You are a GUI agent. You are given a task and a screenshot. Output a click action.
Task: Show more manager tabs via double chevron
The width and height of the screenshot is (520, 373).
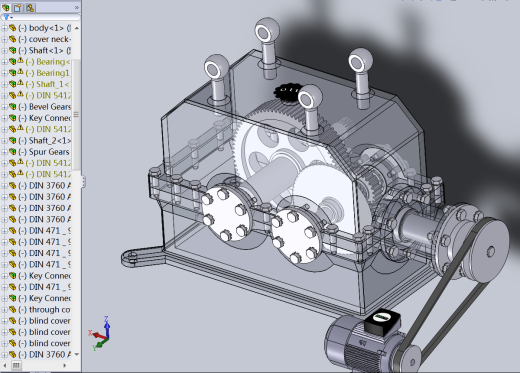click(77, 7)
